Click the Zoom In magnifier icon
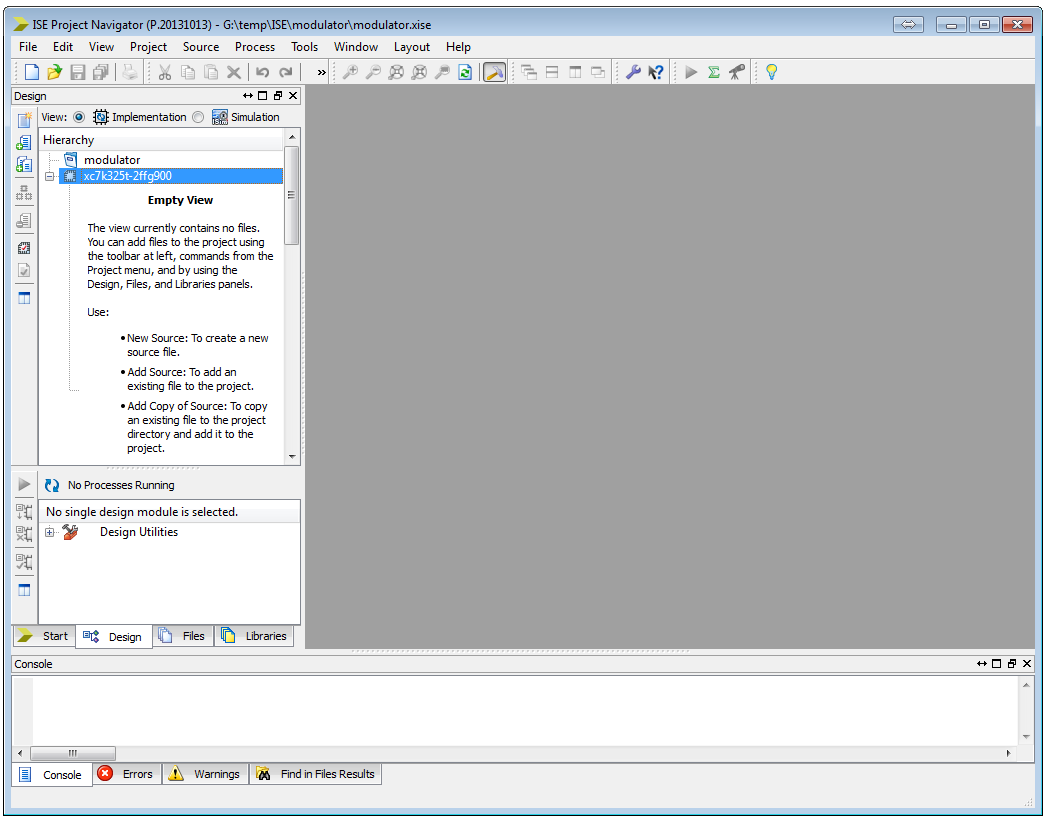 tap(350, 72)
